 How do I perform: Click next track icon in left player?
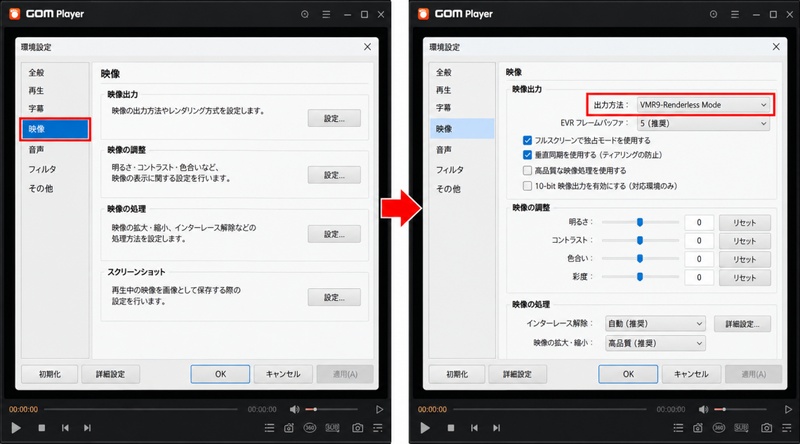(x=87, y=428)
